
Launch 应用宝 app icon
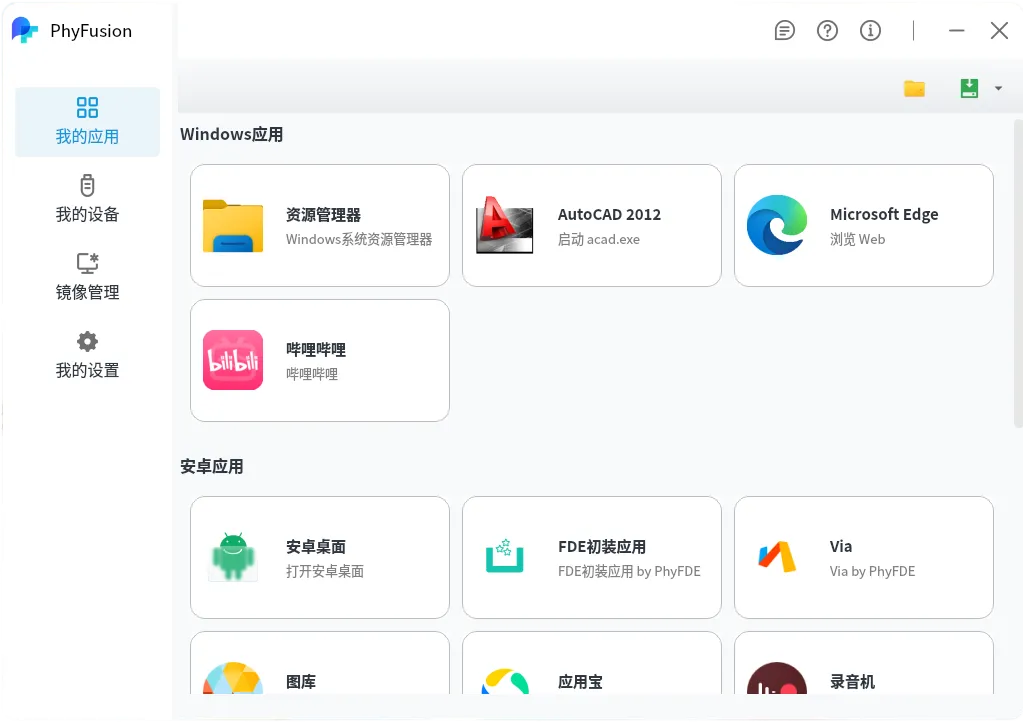click(x=504, y=681)
